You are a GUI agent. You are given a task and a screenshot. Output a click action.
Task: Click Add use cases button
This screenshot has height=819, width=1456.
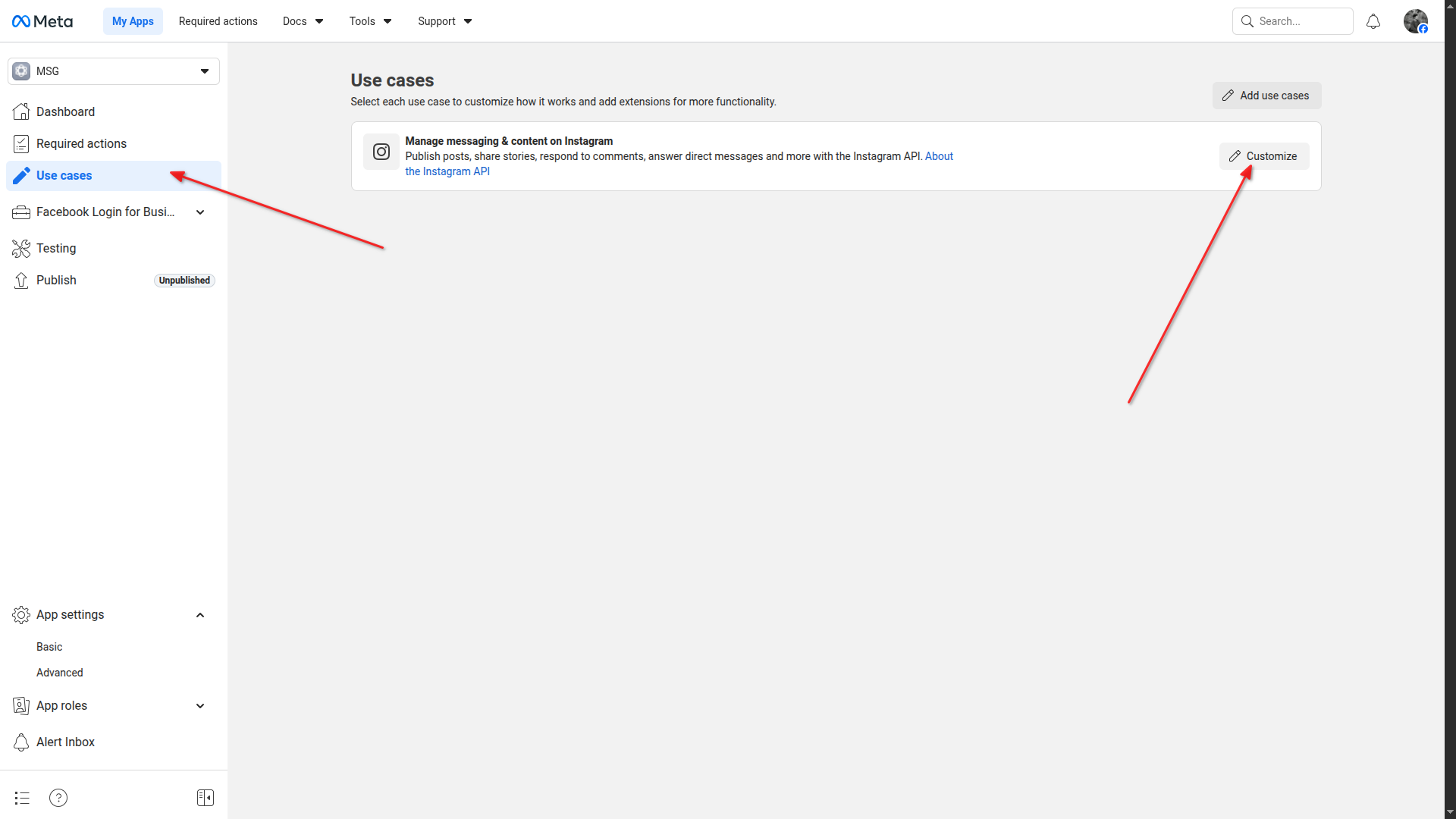coord(1266,96)
